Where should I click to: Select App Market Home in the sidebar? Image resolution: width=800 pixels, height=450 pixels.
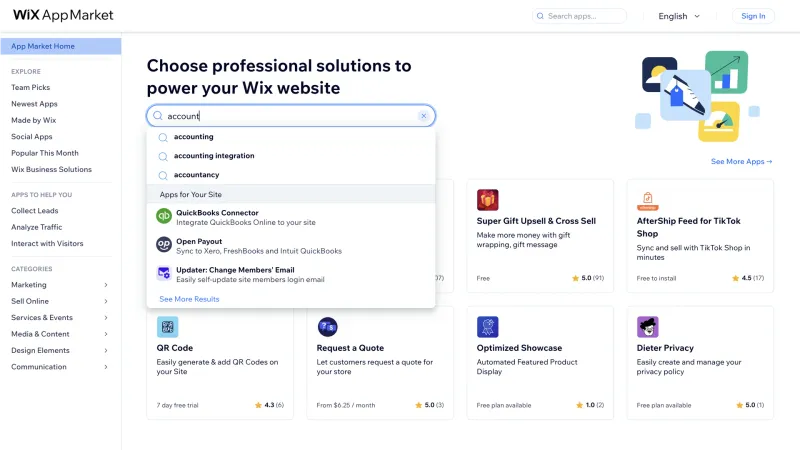[61, 46]
